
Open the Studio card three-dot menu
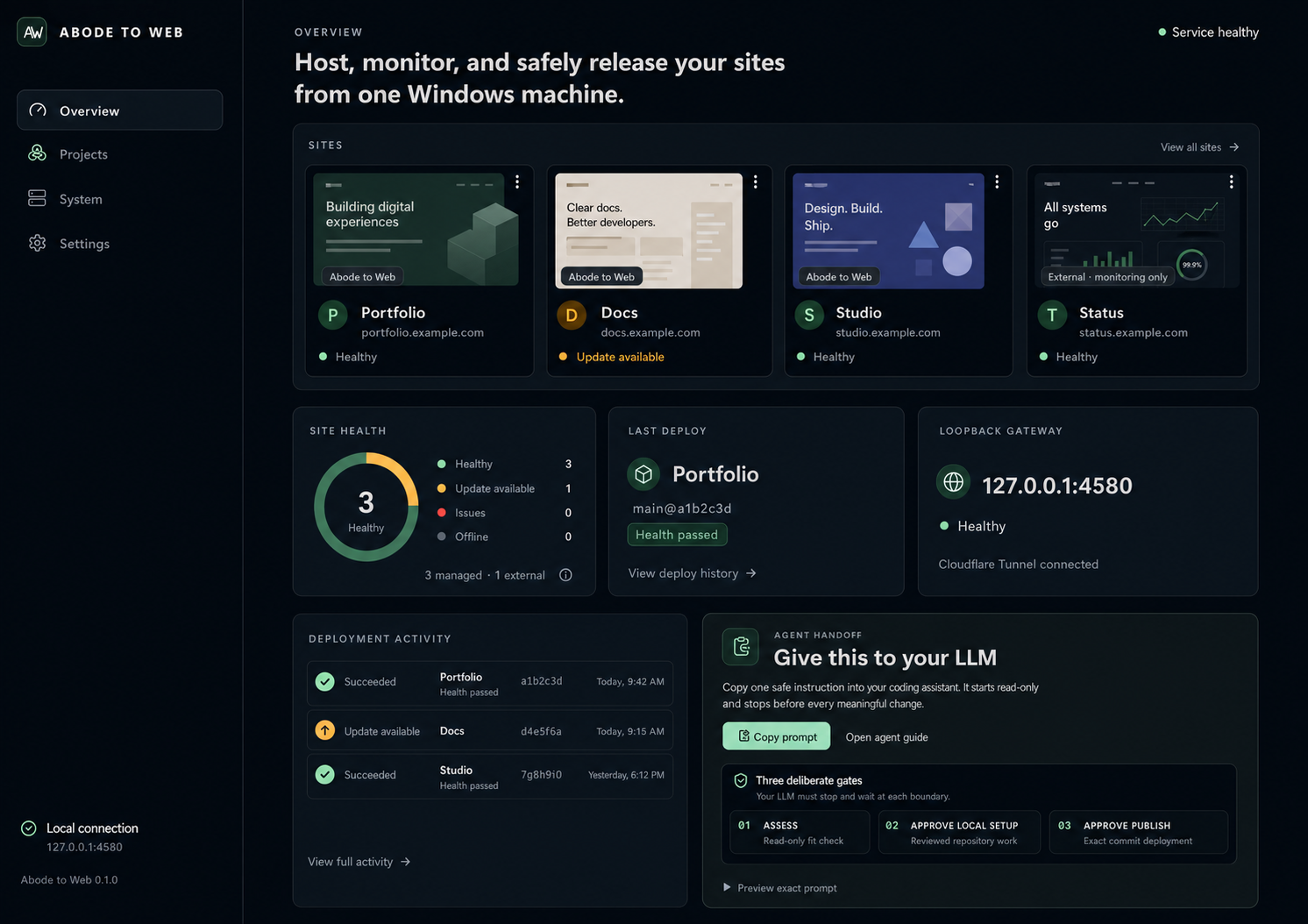(997, 181)
